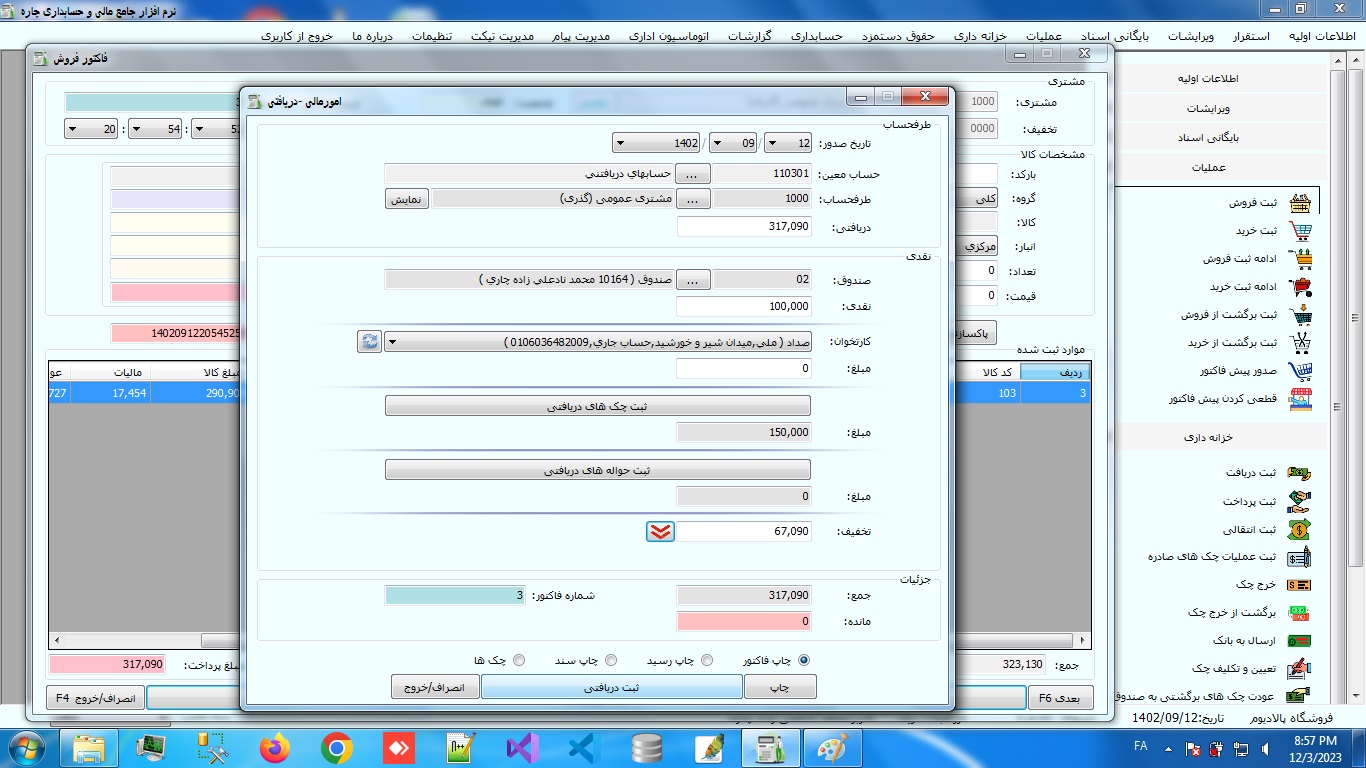The image size is (1366, 768).
Task: Click the نقدی amount input field
Action: [x=743, y=306]
